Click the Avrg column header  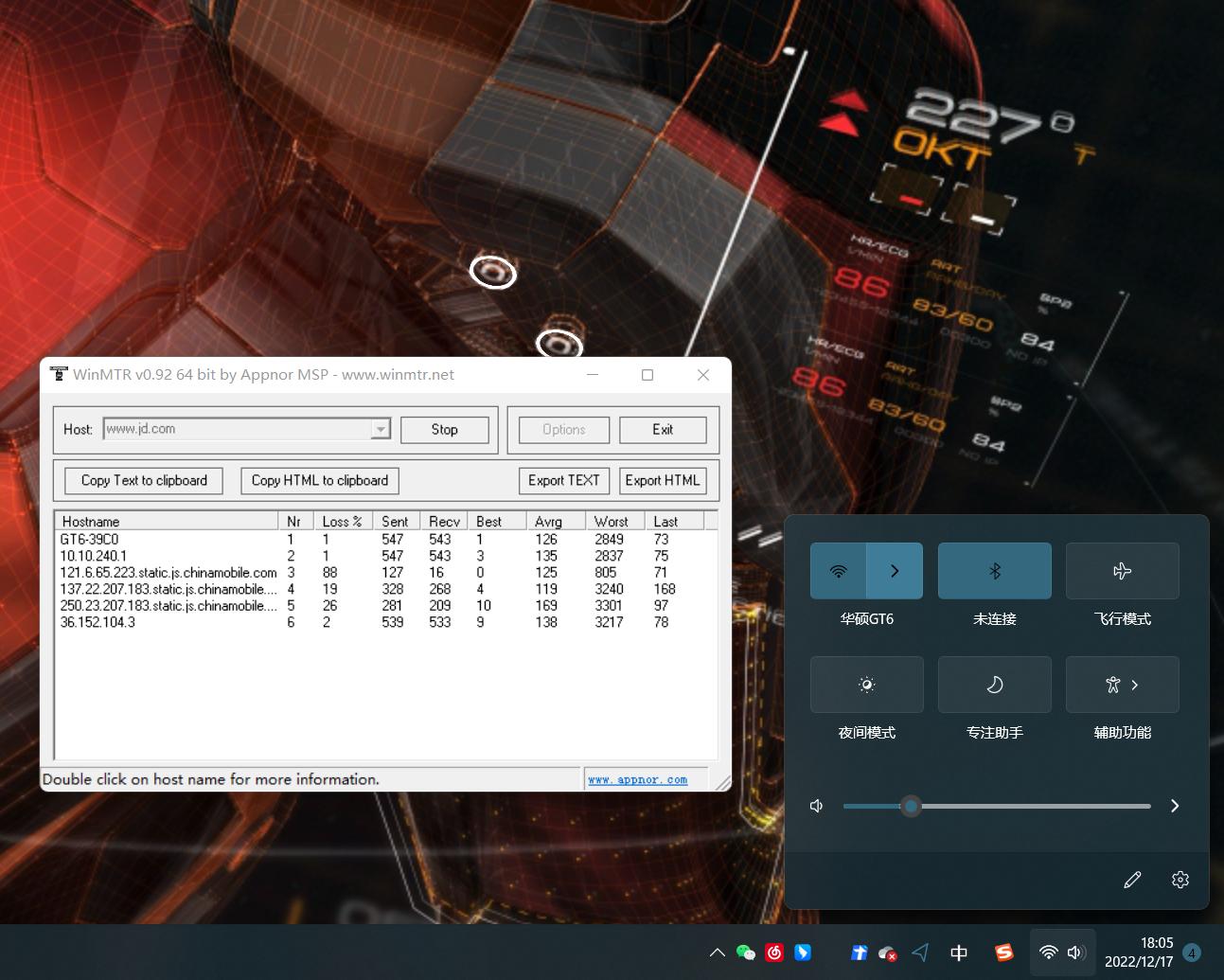click(x=548, y=522)
